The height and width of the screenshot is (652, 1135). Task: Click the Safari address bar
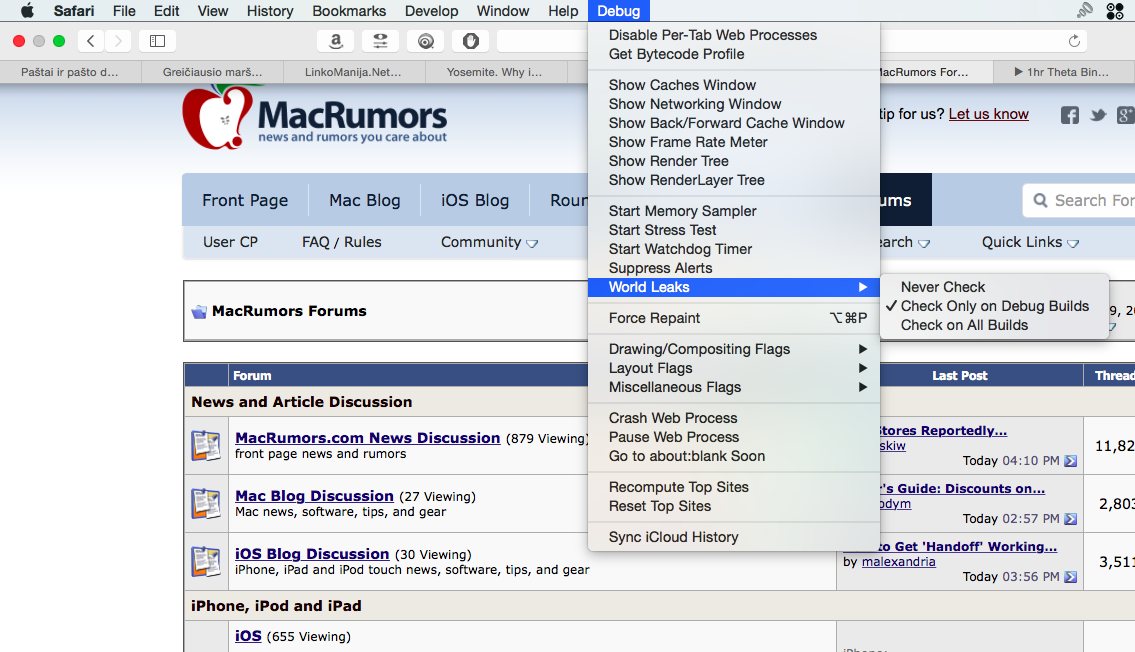point(793,41)
